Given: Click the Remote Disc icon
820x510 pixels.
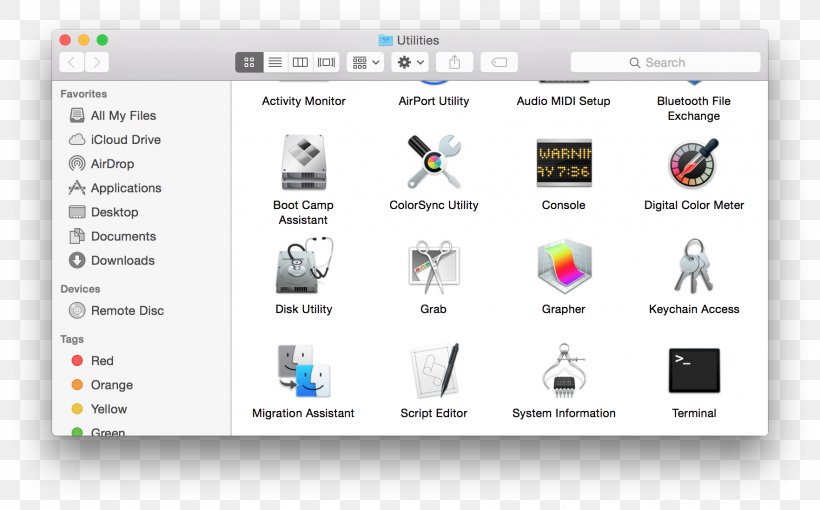Looking at the screenshot, I should point(77,310).
